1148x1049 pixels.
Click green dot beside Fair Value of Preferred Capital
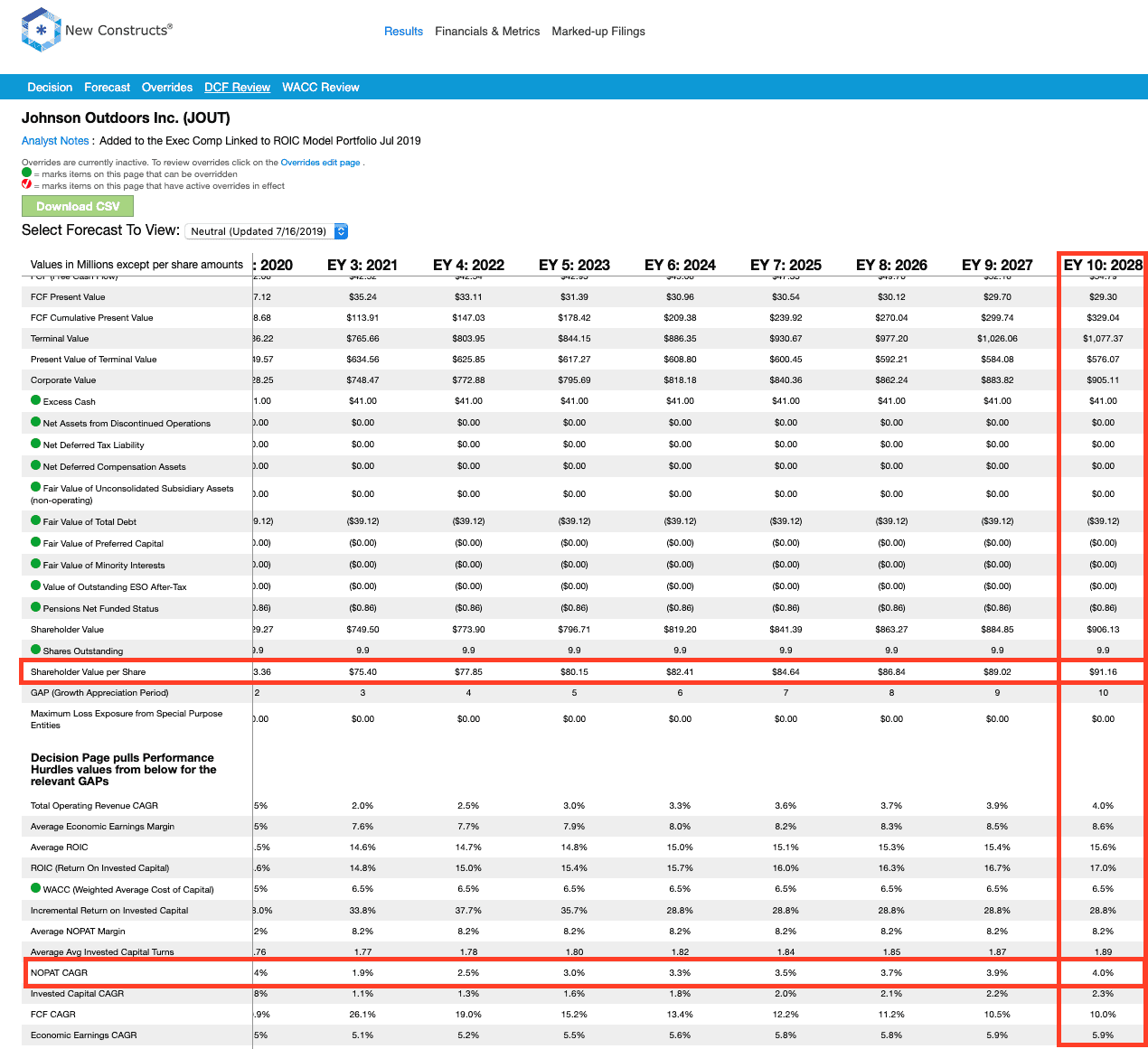[36, 542]
